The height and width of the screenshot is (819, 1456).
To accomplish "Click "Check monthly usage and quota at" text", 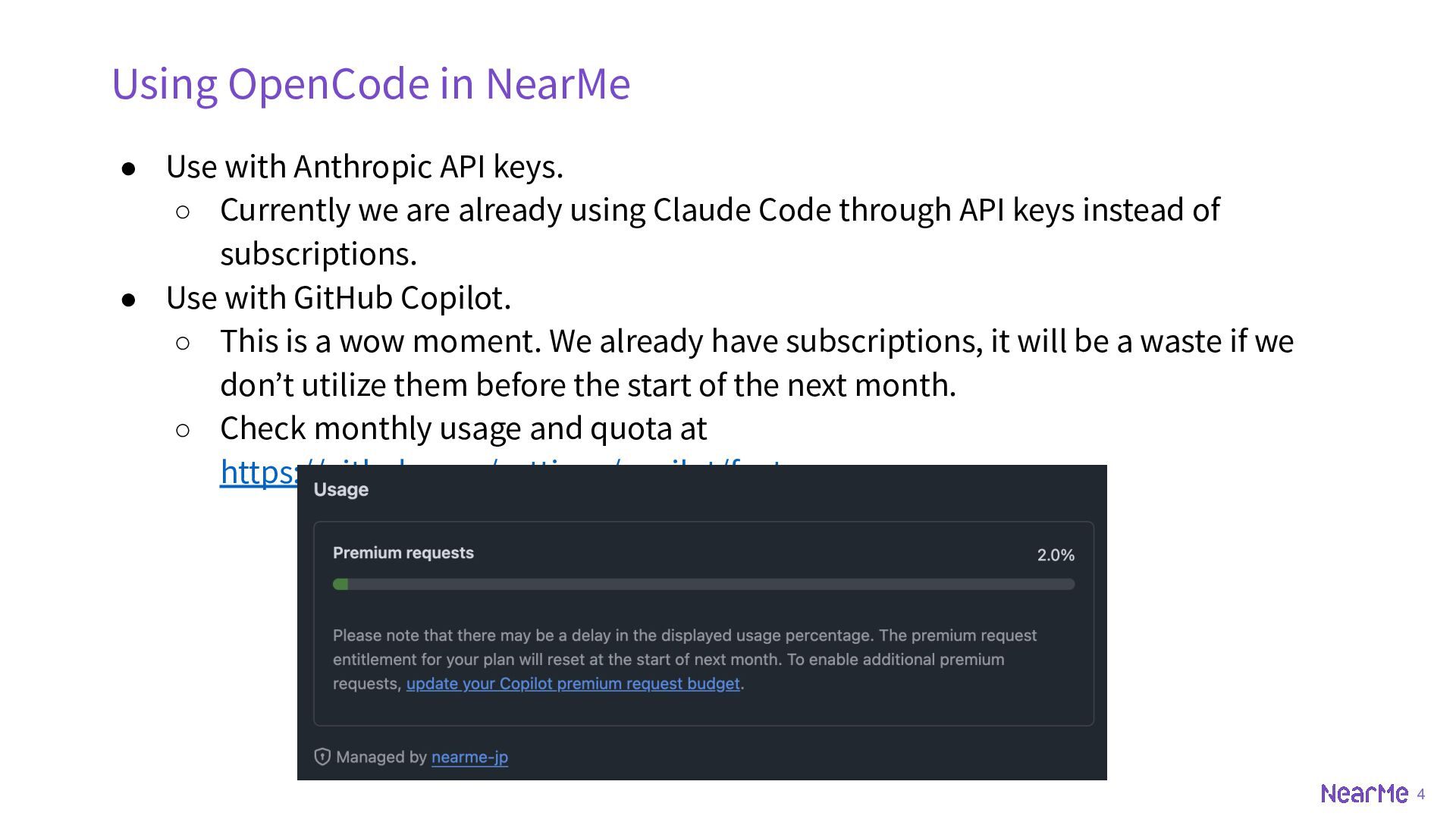I will 463,428.
